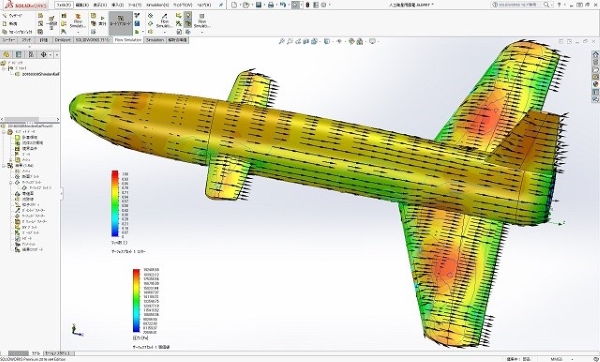Click the Zoom to Fit magnifier icon
The height and width of the screenshot is (362, 600).
(282, 41)
